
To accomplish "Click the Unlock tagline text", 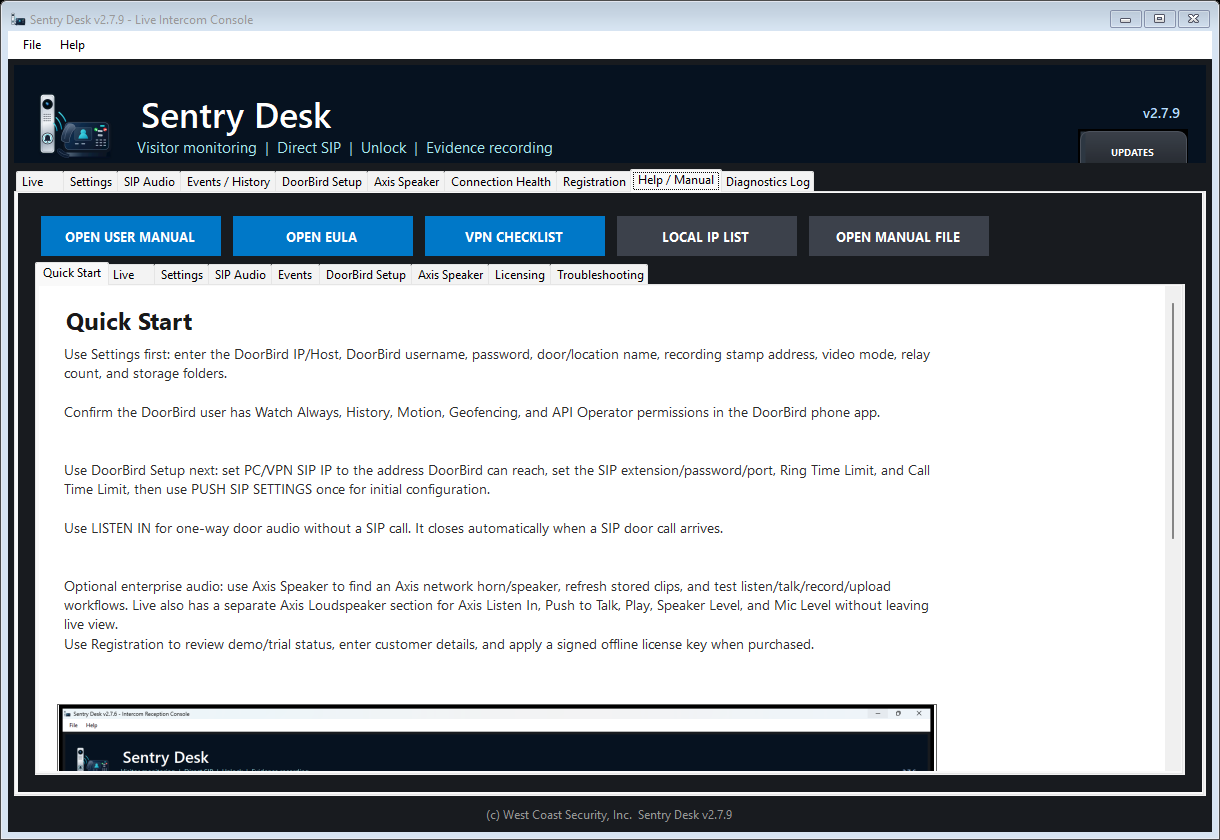I will coord(384,148).
